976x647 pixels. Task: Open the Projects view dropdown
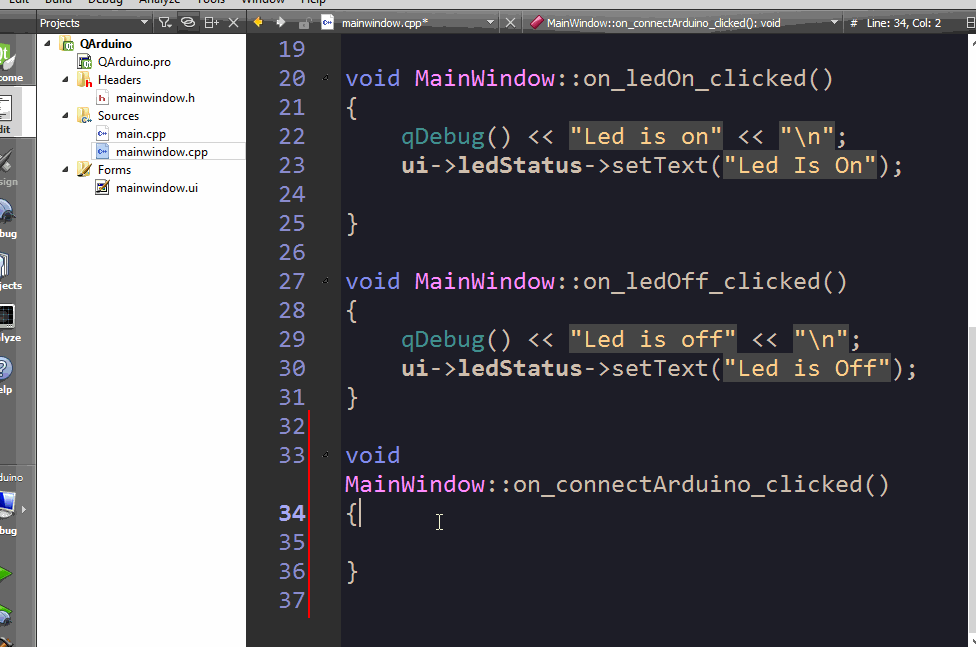click(144, 22)
